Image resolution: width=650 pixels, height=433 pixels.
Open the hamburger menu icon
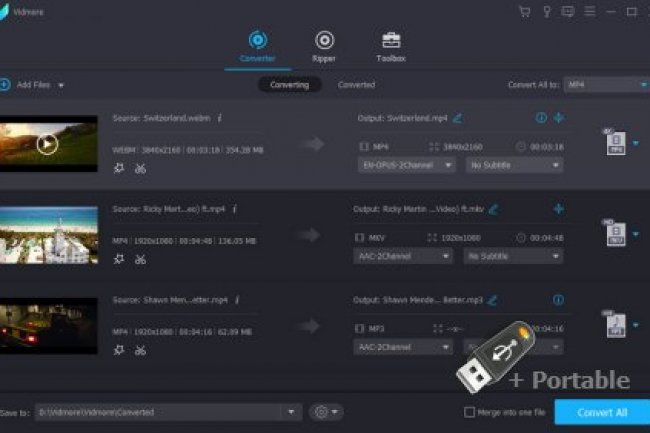click(x=589, y=11)
